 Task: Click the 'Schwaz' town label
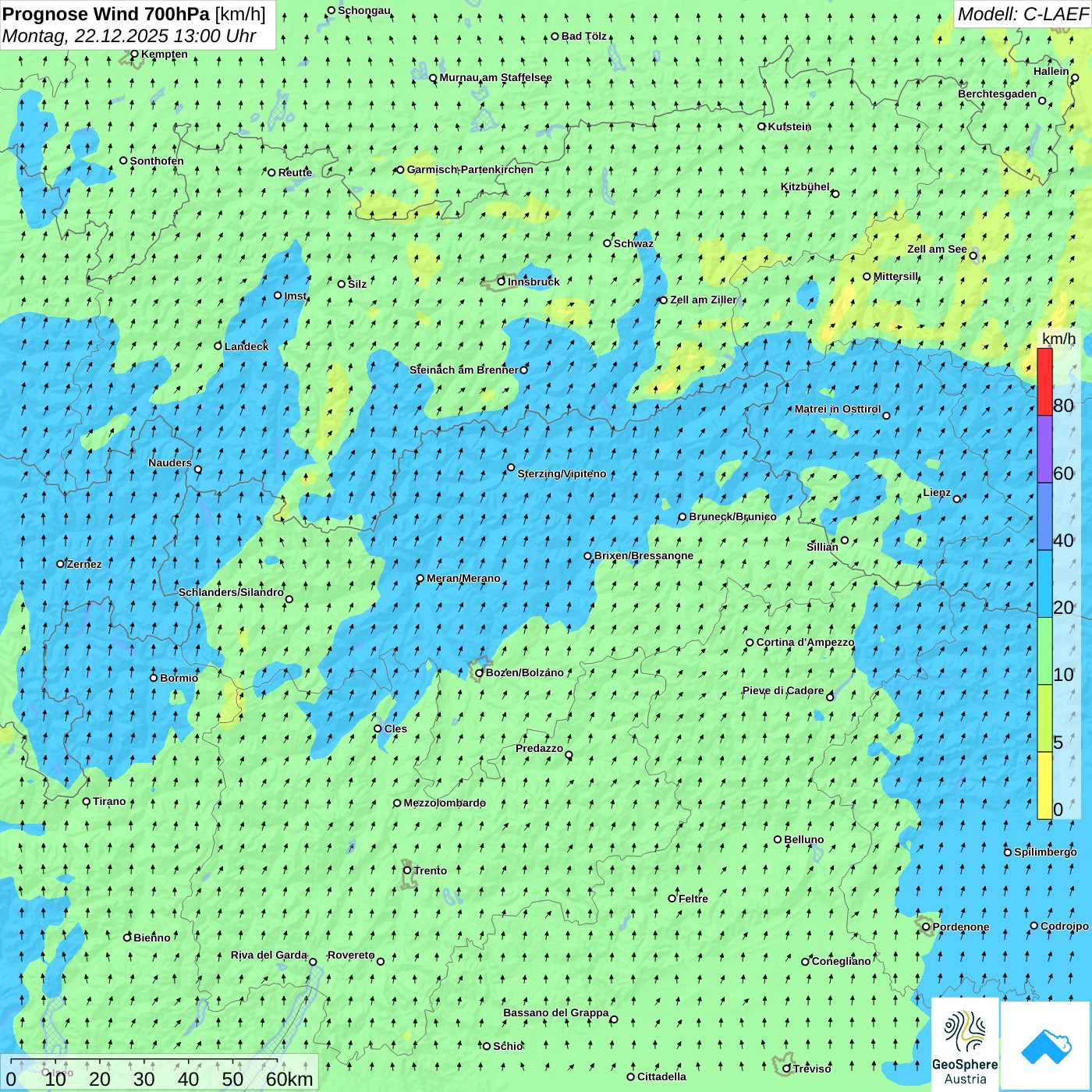pos(633,243)
